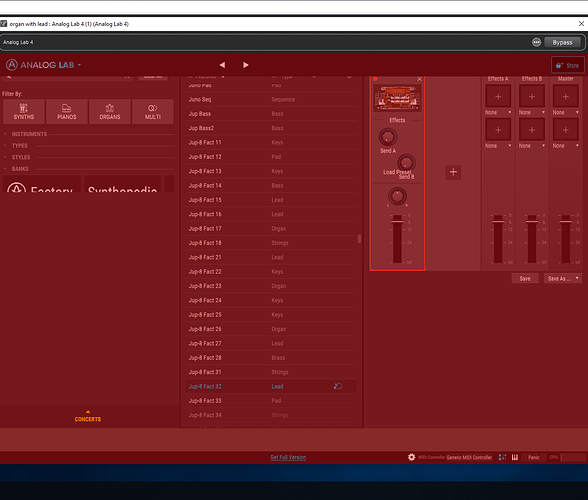
Task: Open second Master None dropdown
Action: coord(566,146)
